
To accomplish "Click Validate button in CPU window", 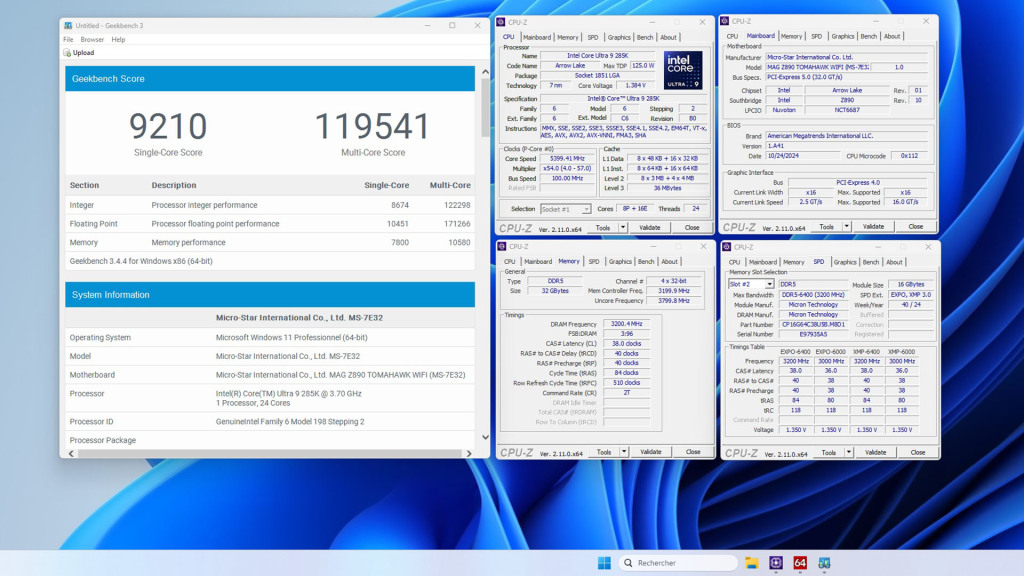I will click(649, 228).
